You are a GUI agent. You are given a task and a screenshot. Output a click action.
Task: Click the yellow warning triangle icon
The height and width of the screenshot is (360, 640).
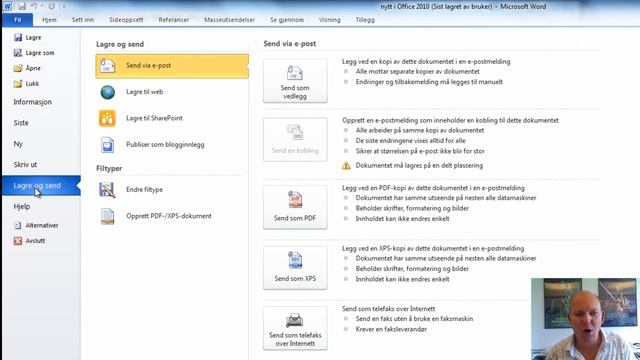pos(346,165)
